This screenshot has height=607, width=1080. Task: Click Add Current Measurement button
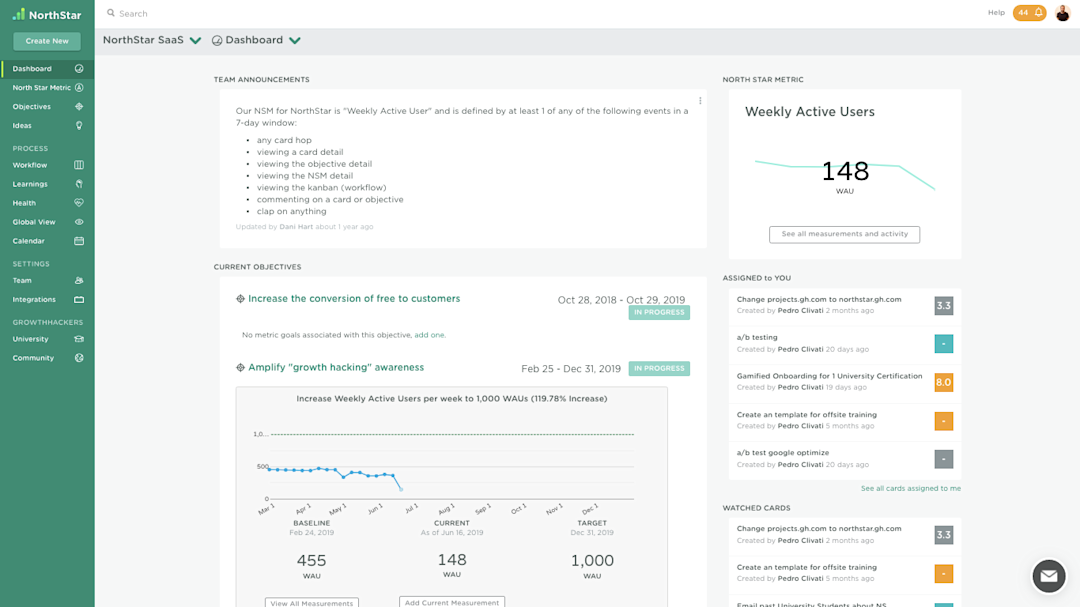tap(452, 602)
